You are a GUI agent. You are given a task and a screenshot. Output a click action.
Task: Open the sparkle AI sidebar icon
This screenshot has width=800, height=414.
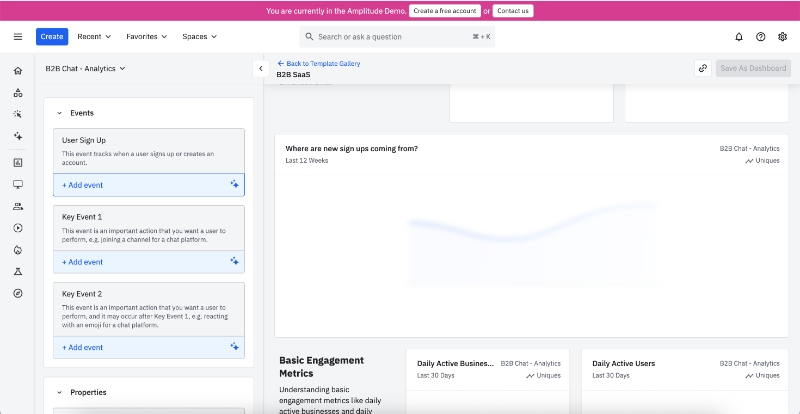click(18, 136)
